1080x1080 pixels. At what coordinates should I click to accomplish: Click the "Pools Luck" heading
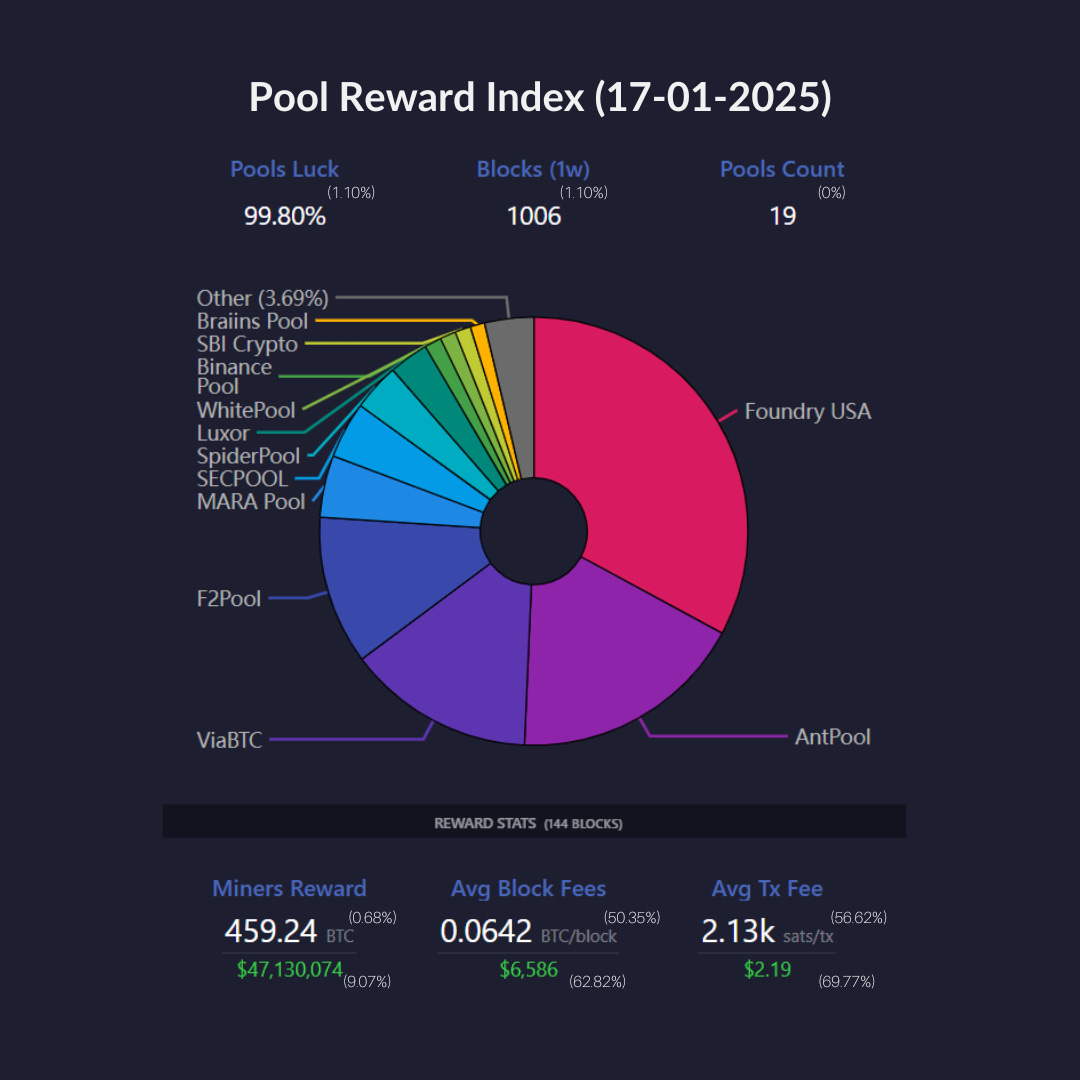[x=284, y=169]
